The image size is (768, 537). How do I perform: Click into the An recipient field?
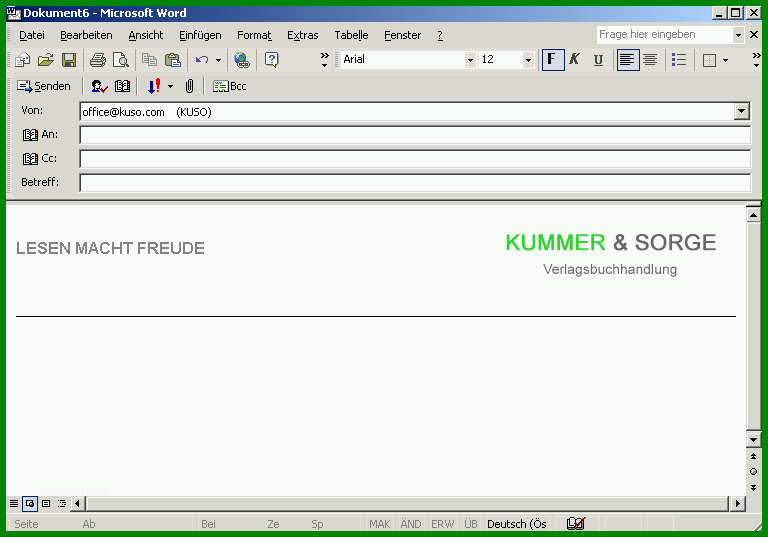point(415,135)
